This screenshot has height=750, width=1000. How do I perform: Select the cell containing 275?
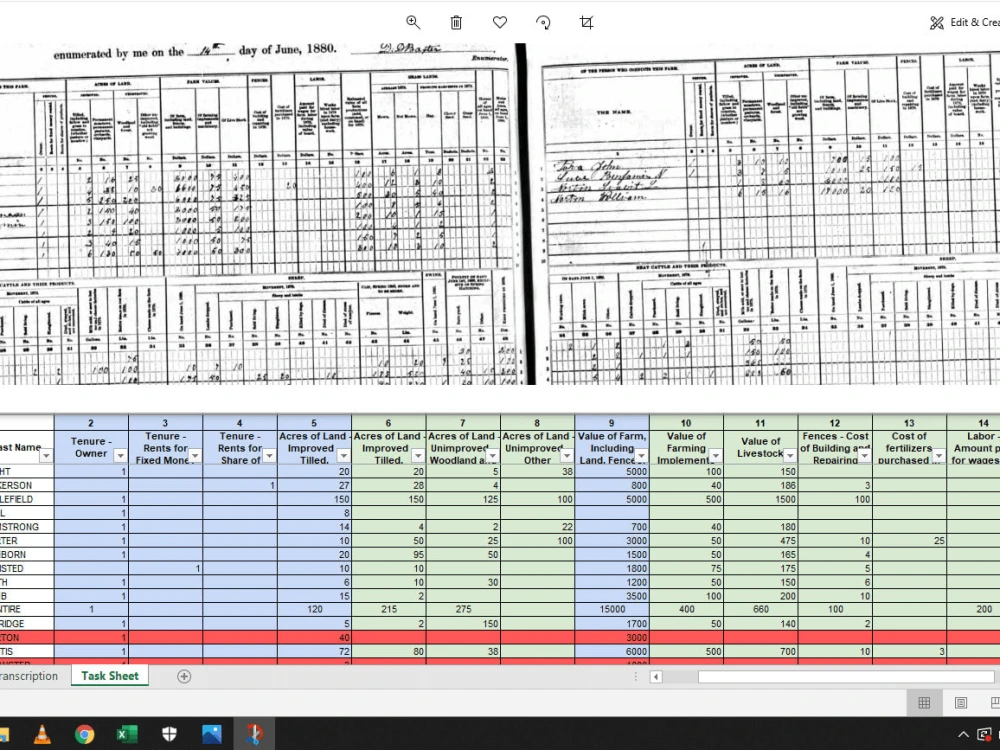click(463, 609)
